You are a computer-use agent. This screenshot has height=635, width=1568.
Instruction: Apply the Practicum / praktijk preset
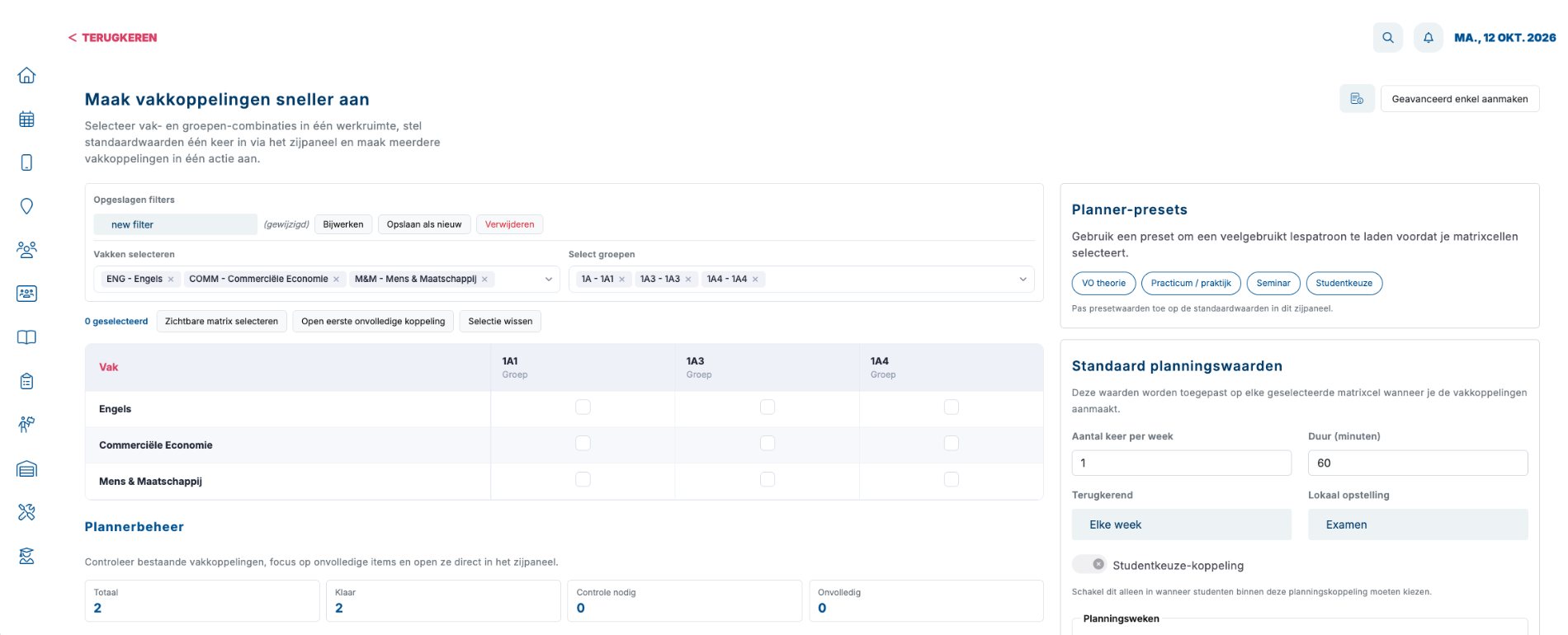tap(1191, 284)
